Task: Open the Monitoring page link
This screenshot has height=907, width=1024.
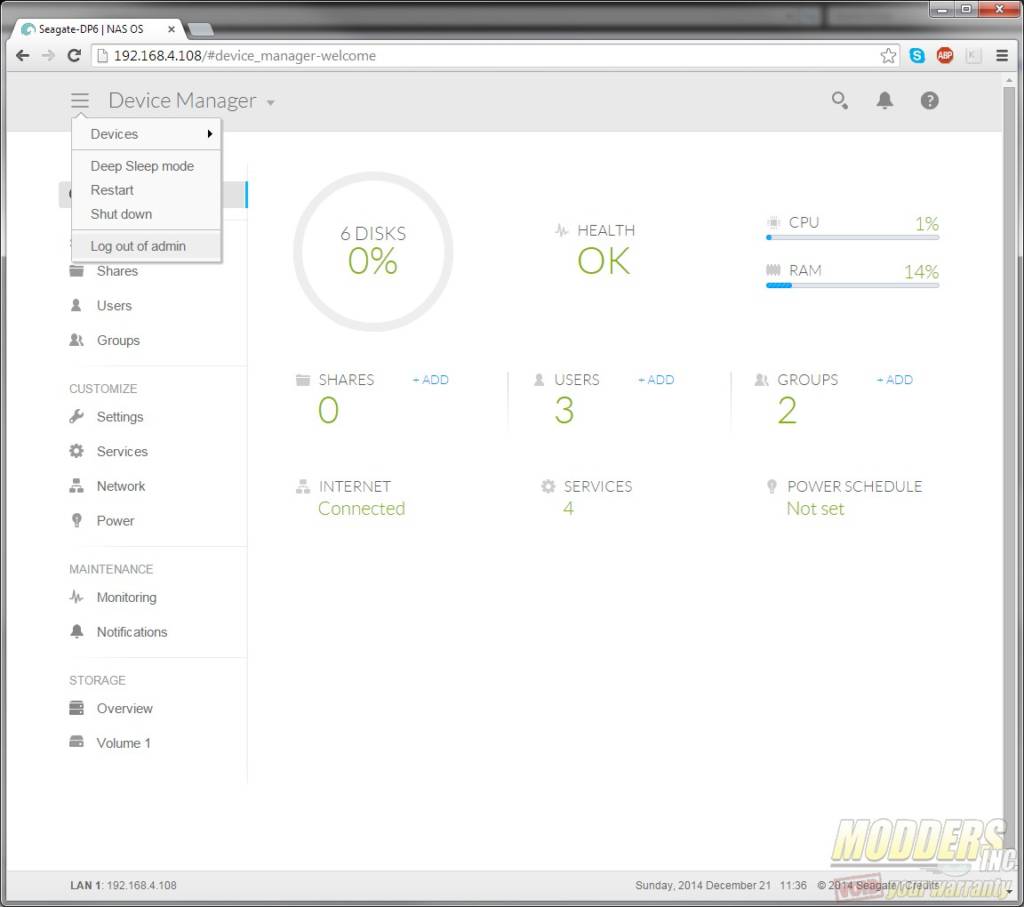Action: [x=126, y=597]
